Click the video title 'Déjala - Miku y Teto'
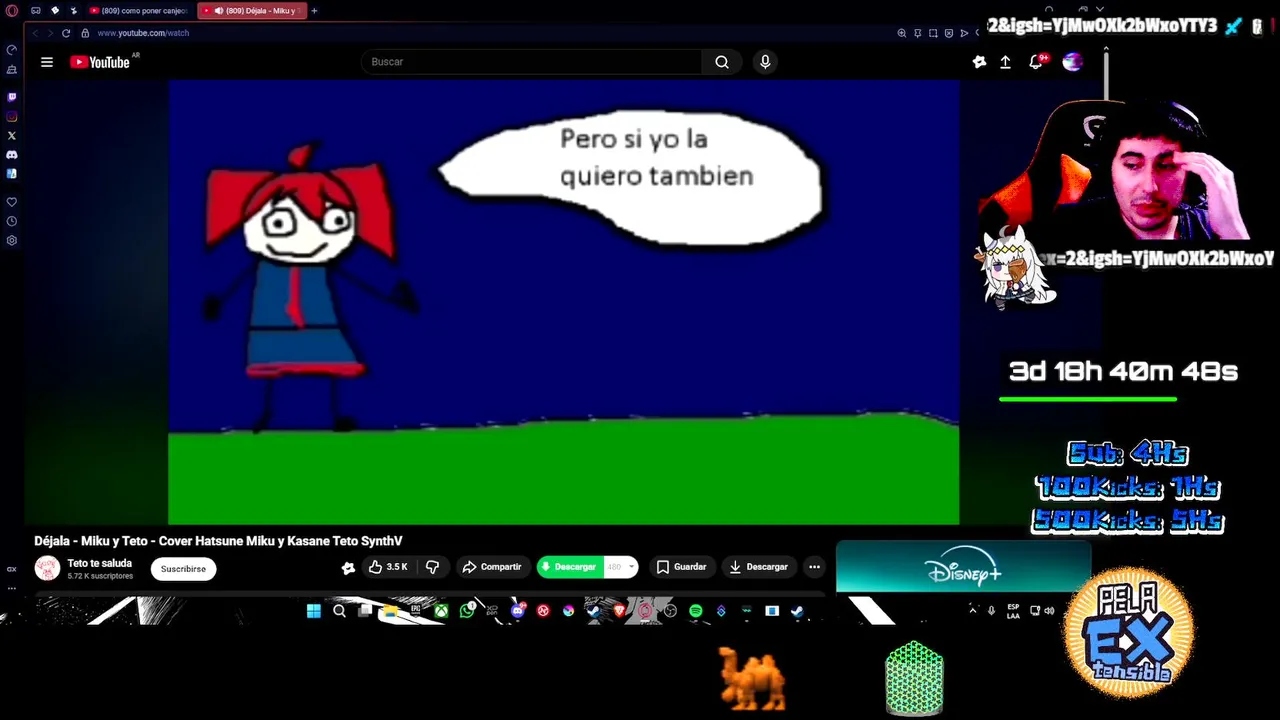1280x720 pixels. click(218, 541)
